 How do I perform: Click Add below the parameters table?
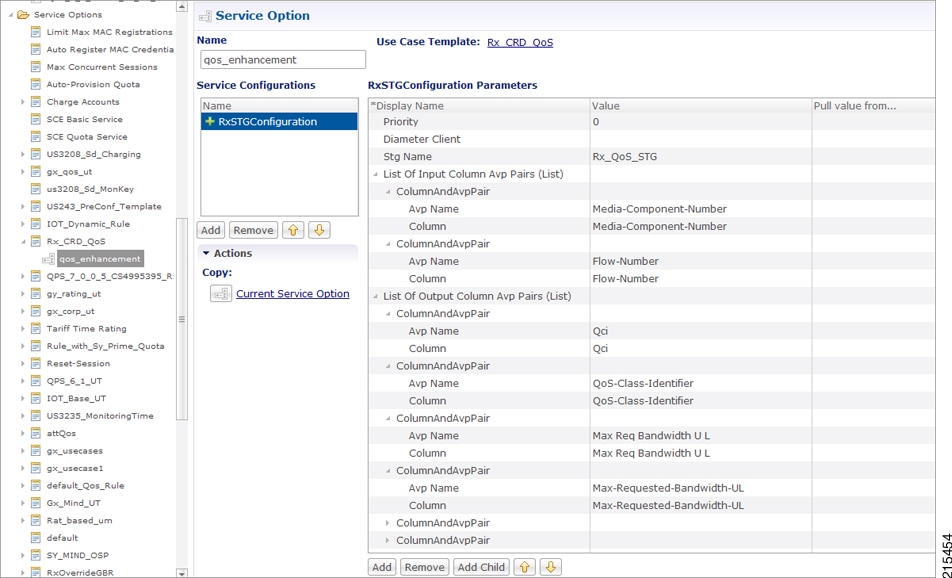382,567
